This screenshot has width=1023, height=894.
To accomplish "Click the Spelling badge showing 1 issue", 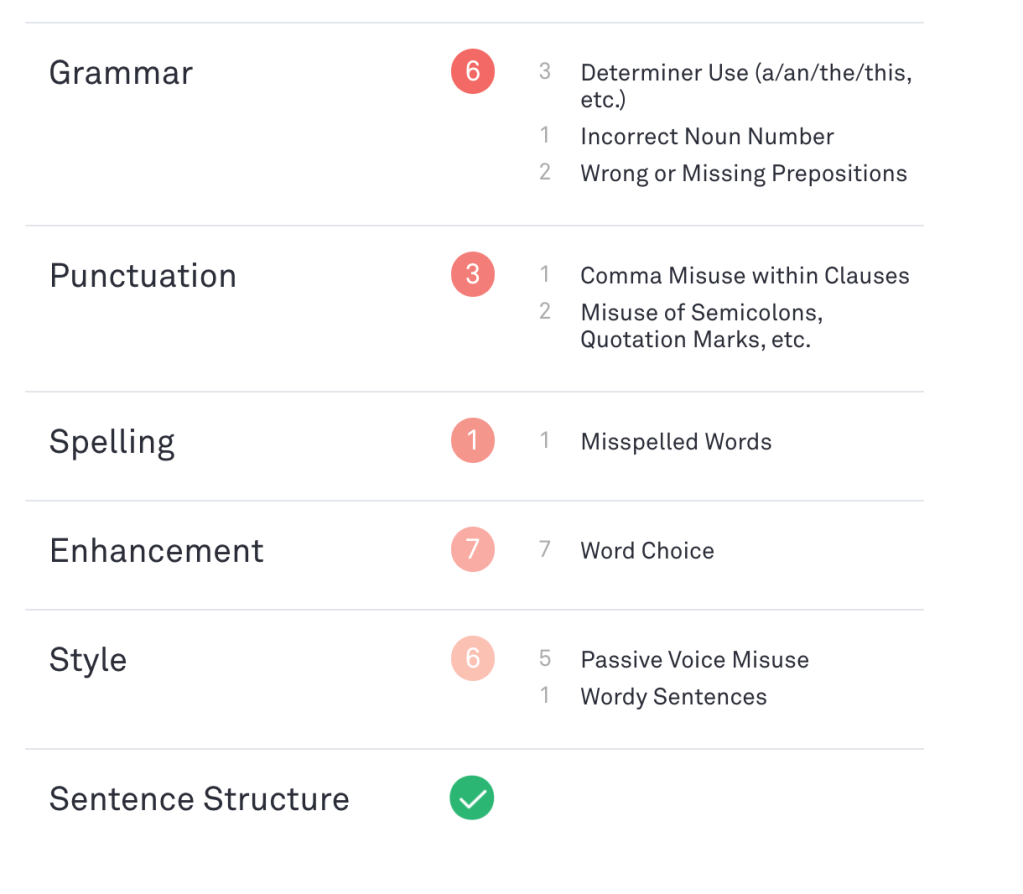I will coord(473,442).
